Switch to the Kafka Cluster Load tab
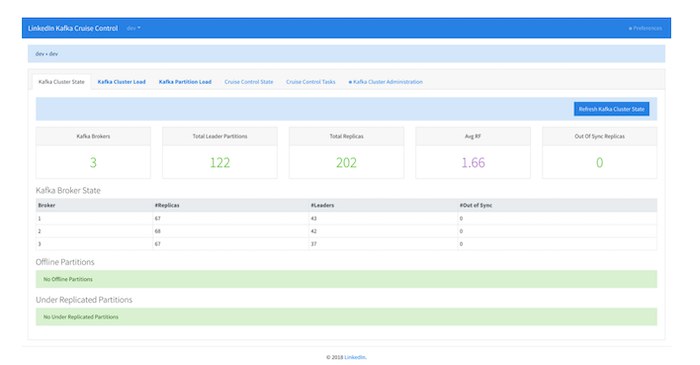The image size is (700, 365). 121,82
